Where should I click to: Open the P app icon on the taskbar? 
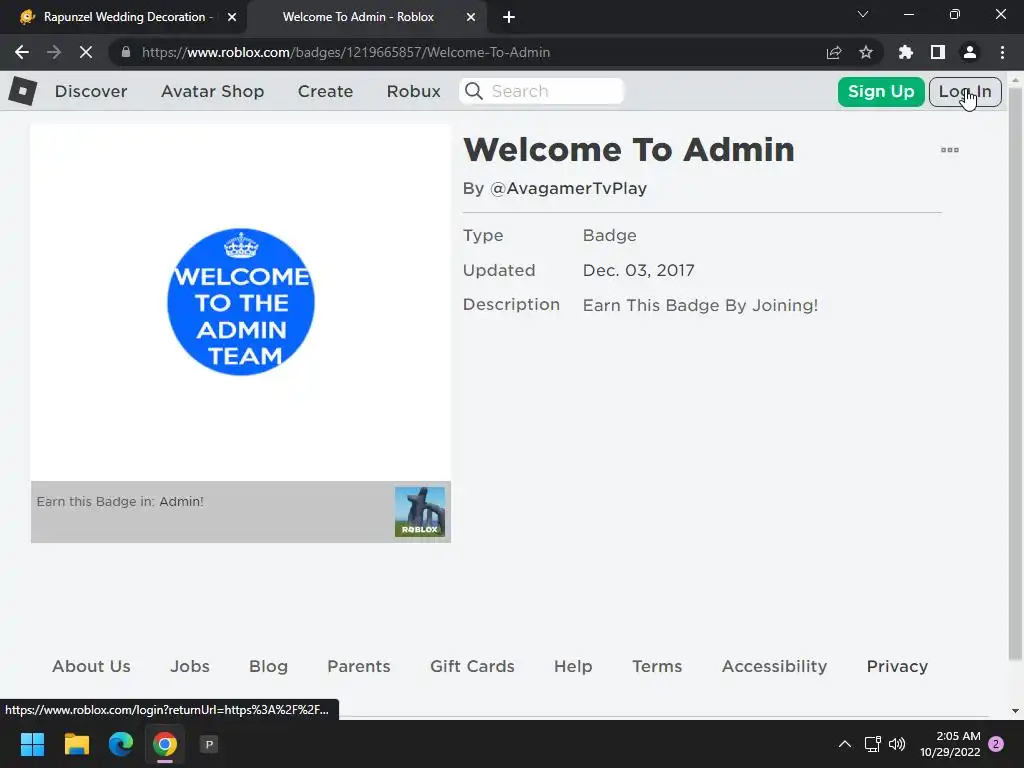coord(209,744)
